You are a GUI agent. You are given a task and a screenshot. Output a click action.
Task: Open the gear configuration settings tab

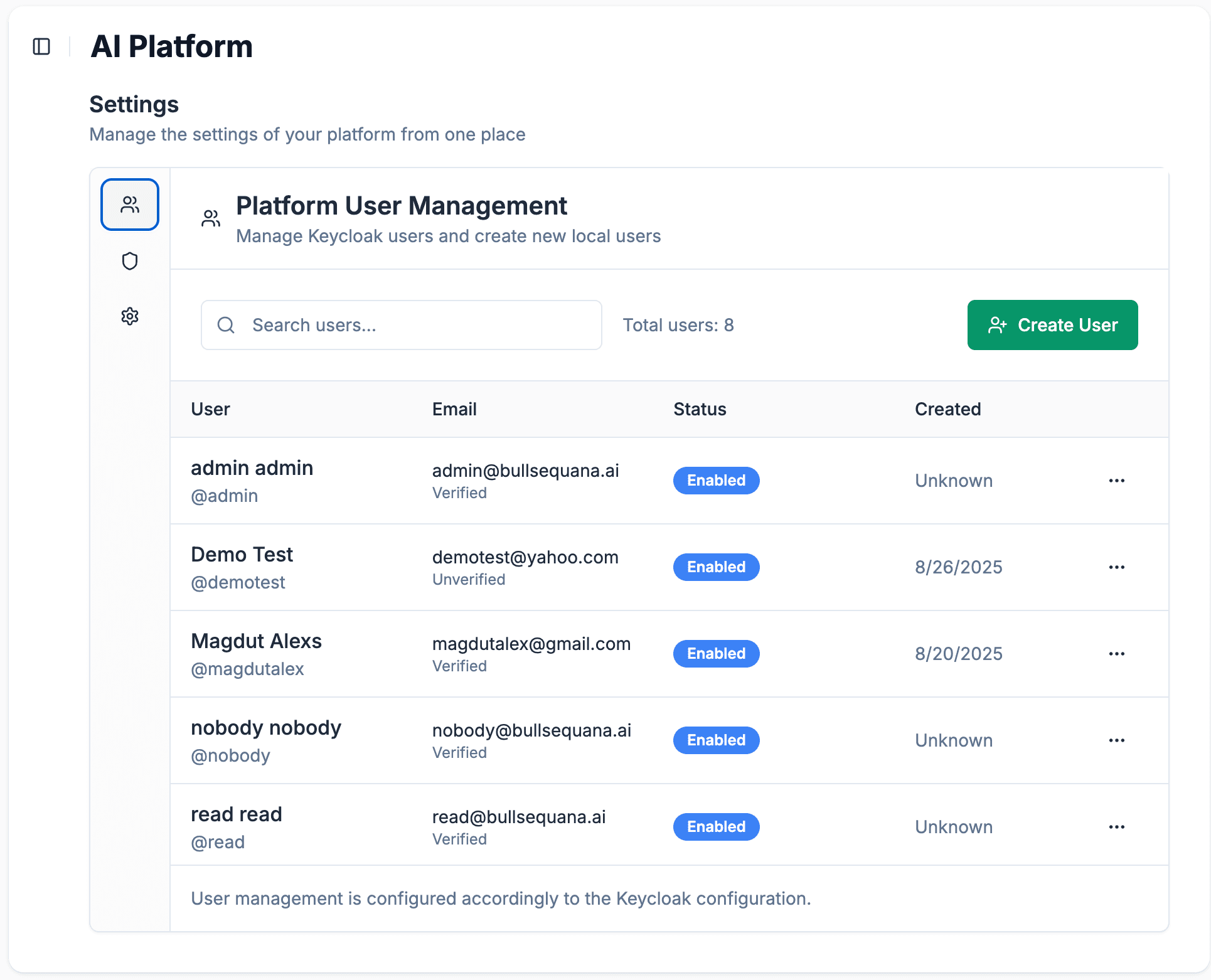click(130, 316)
